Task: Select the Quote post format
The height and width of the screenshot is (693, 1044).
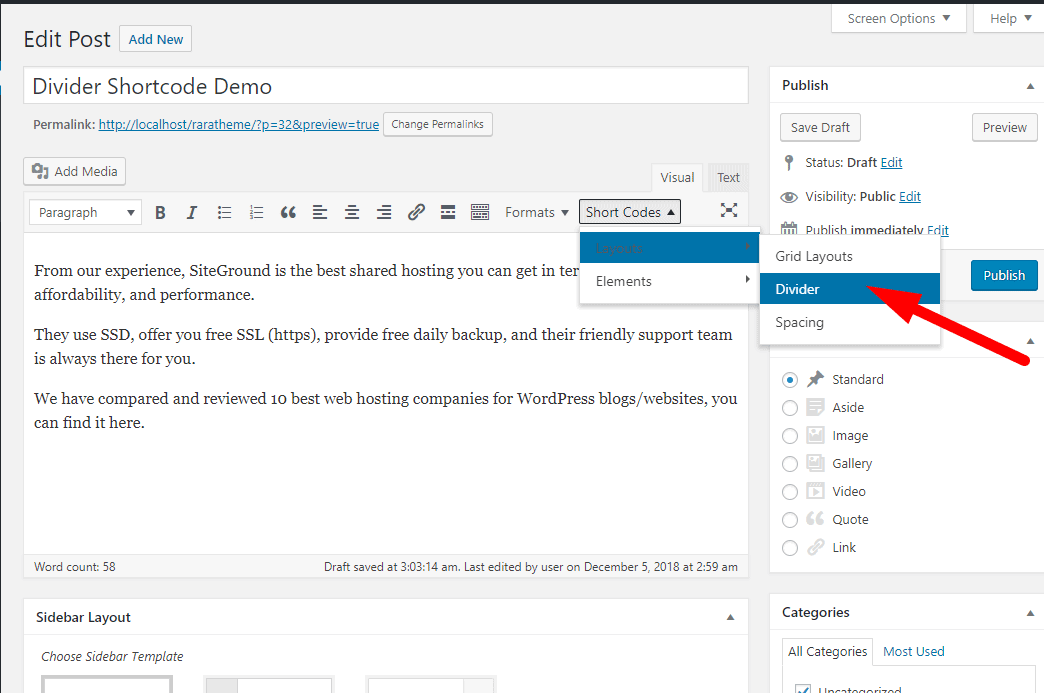Action: [790, 520]
